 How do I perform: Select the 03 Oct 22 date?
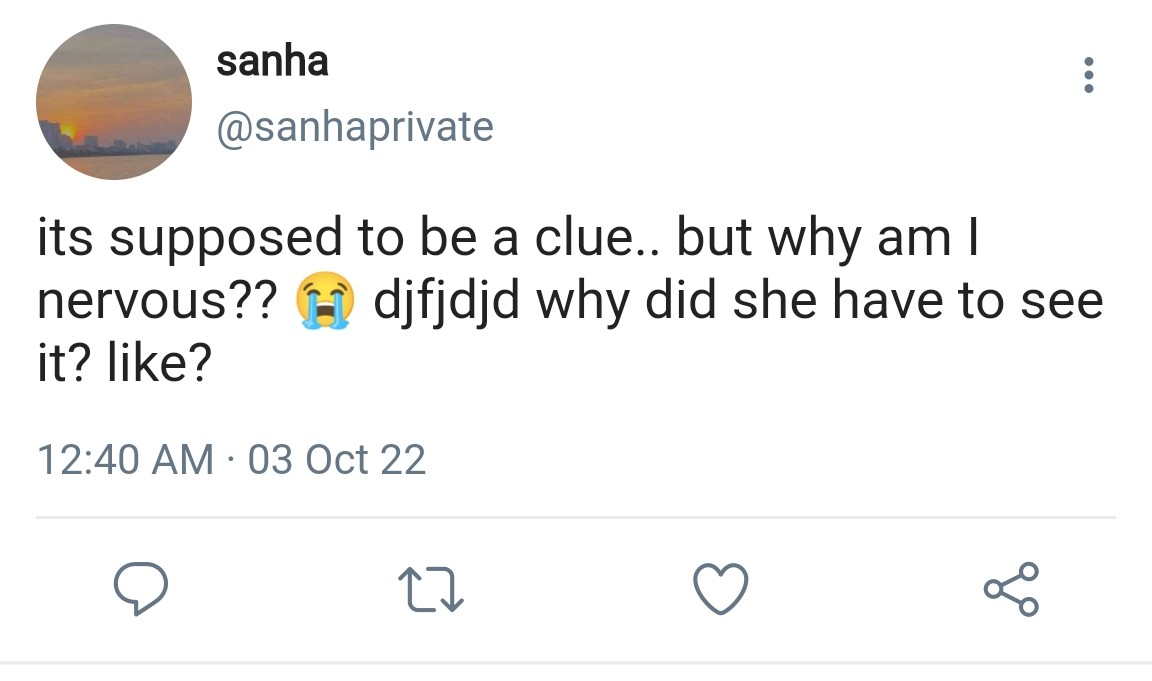point(336,460)
